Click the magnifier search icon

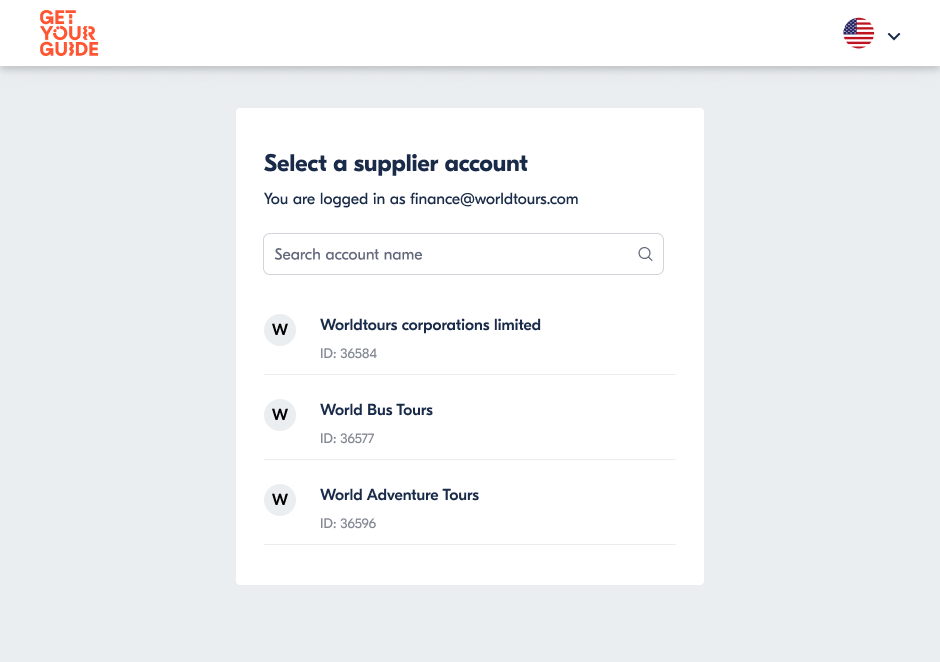[x=645, y=254]
